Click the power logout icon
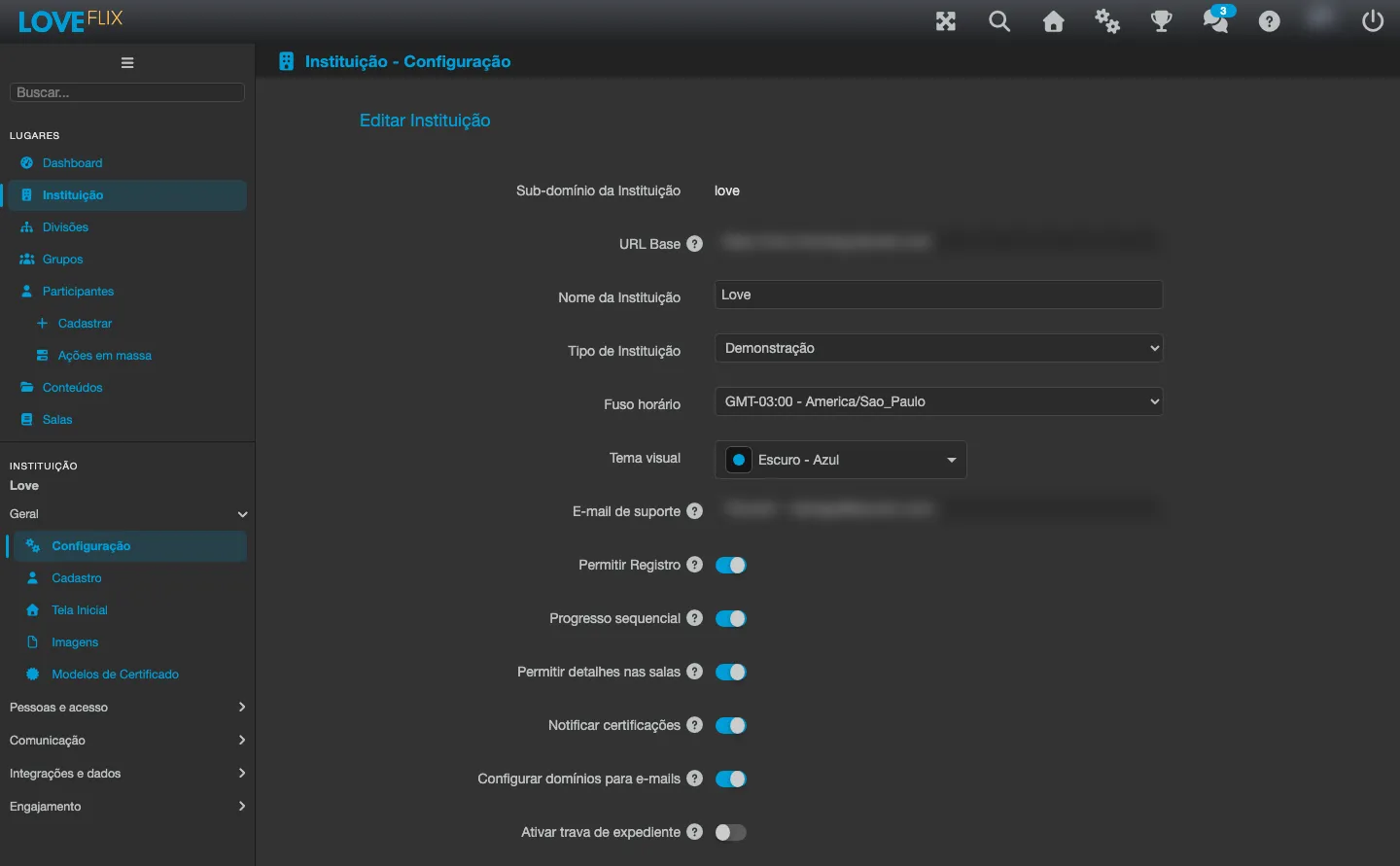The width and height of the screenshot is (1400, 866). 1373,21
